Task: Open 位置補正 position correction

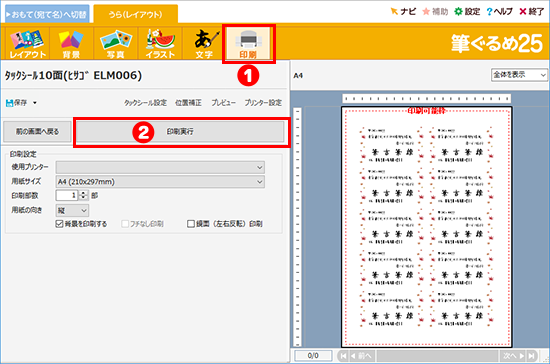Action: [x=188, y=103]
